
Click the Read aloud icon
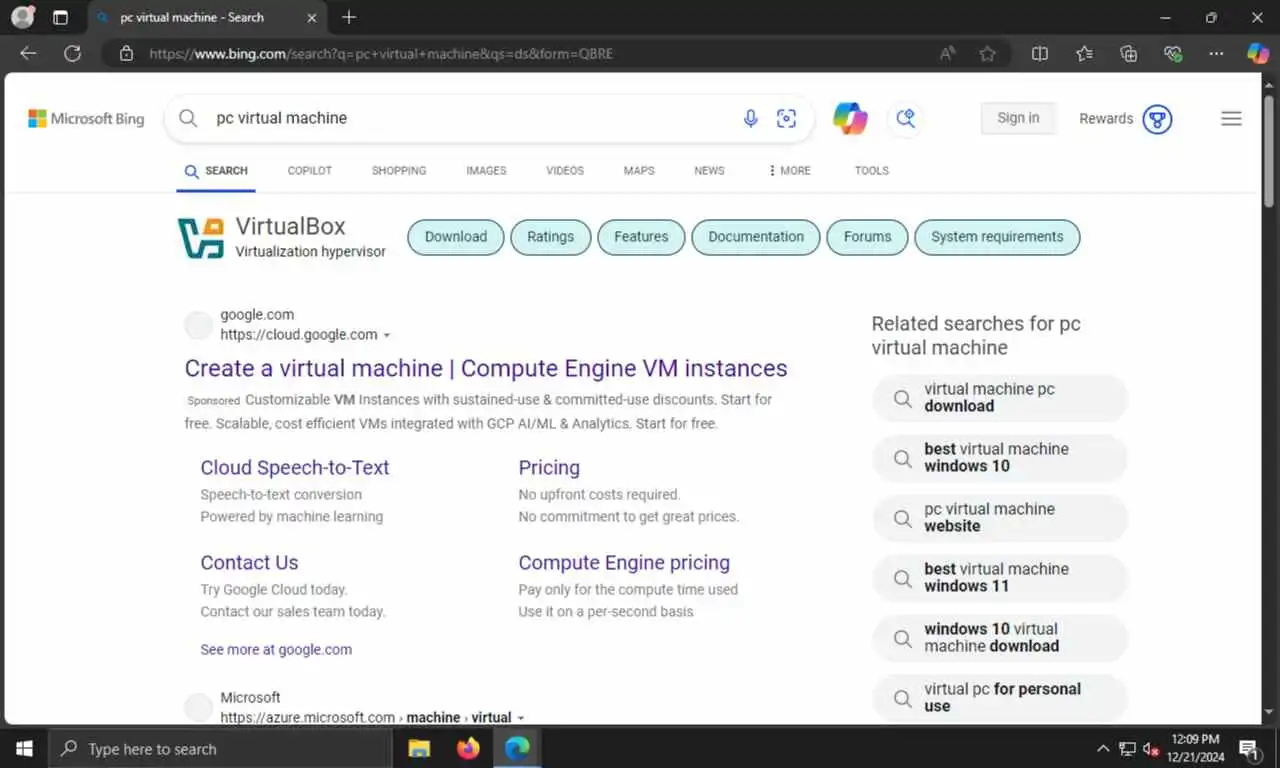948,54
